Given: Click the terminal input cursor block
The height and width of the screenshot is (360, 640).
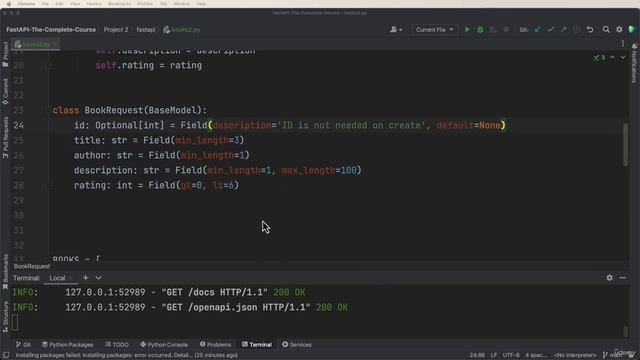Looking at the screenshot, I should click(x=15, y=322).
